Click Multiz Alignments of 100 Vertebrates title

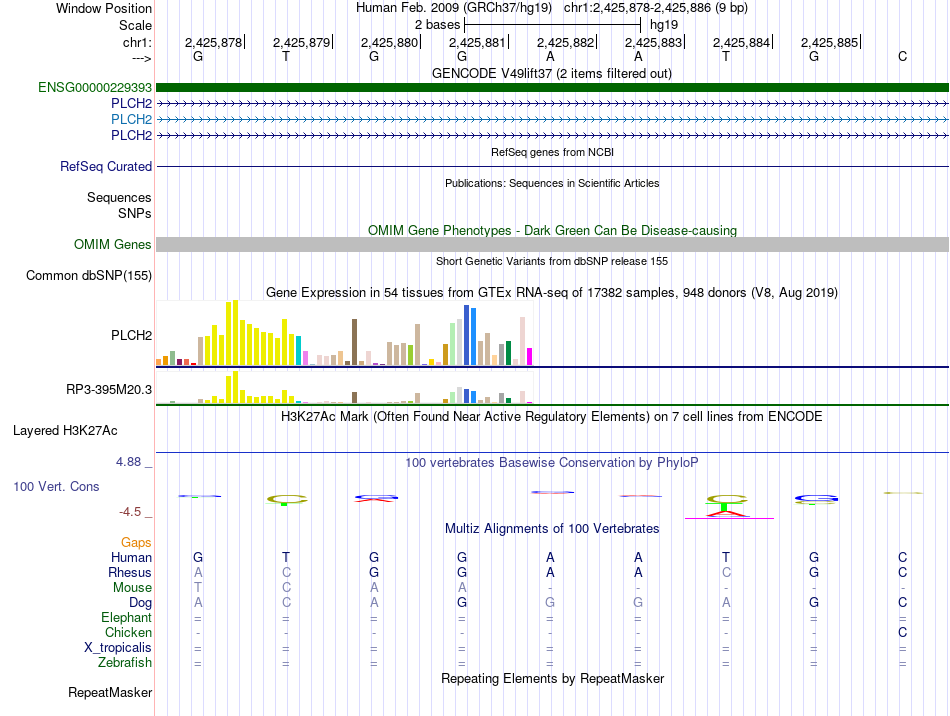tap(552, 529)
